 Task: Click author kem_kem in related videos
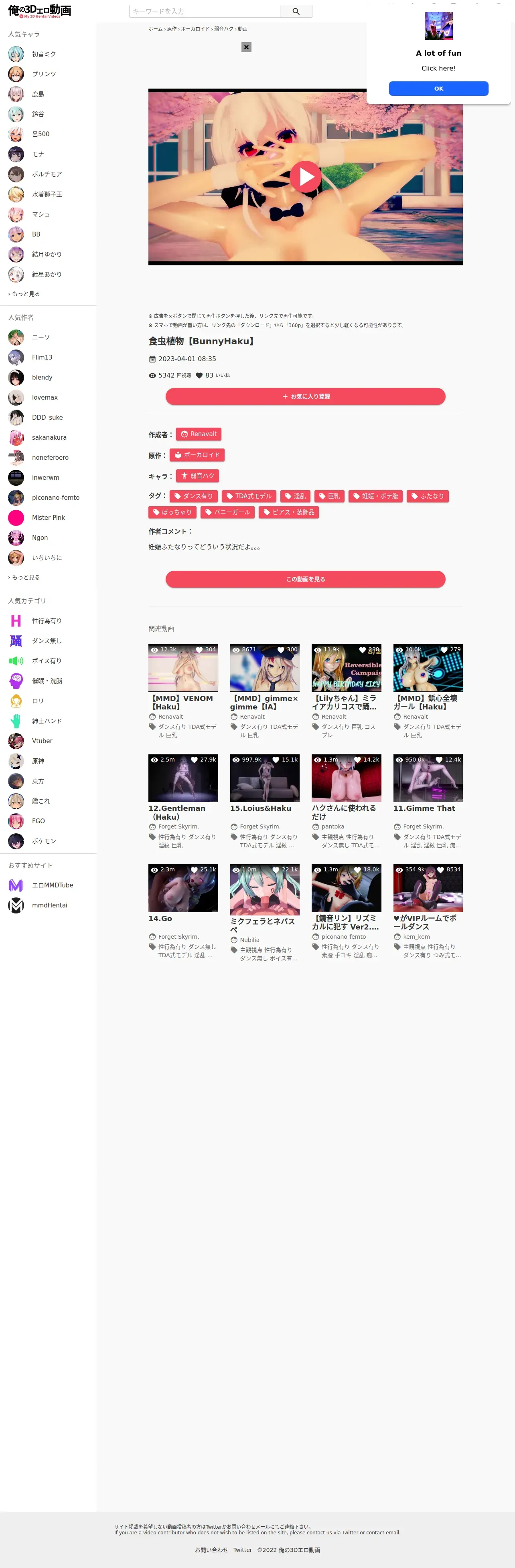416,937
